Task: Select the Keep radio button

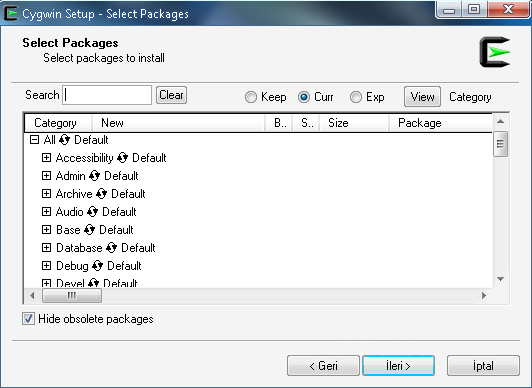Action: pos(251,97)
